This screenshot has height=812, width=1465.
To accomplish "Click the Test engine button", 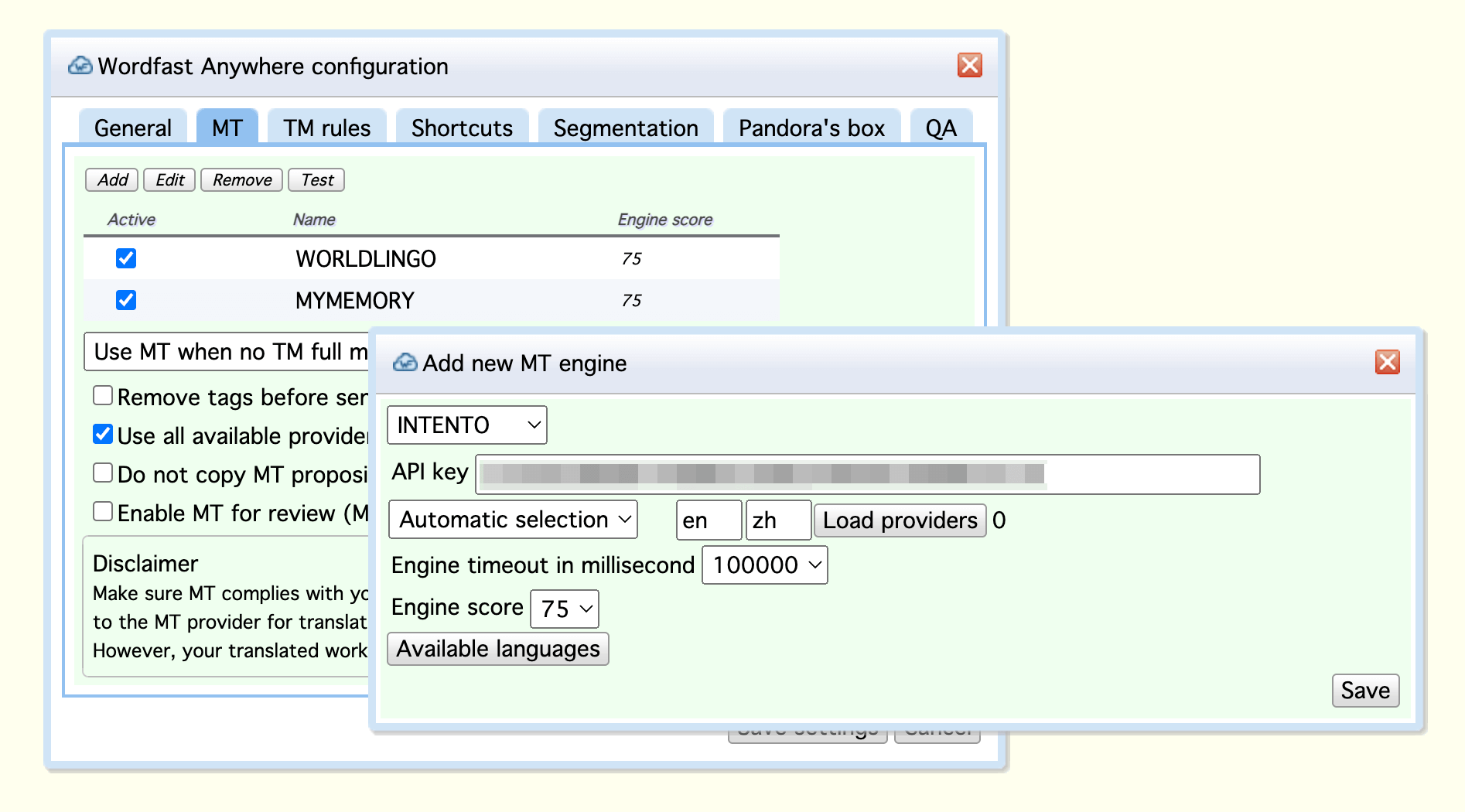I will point(316,180).
